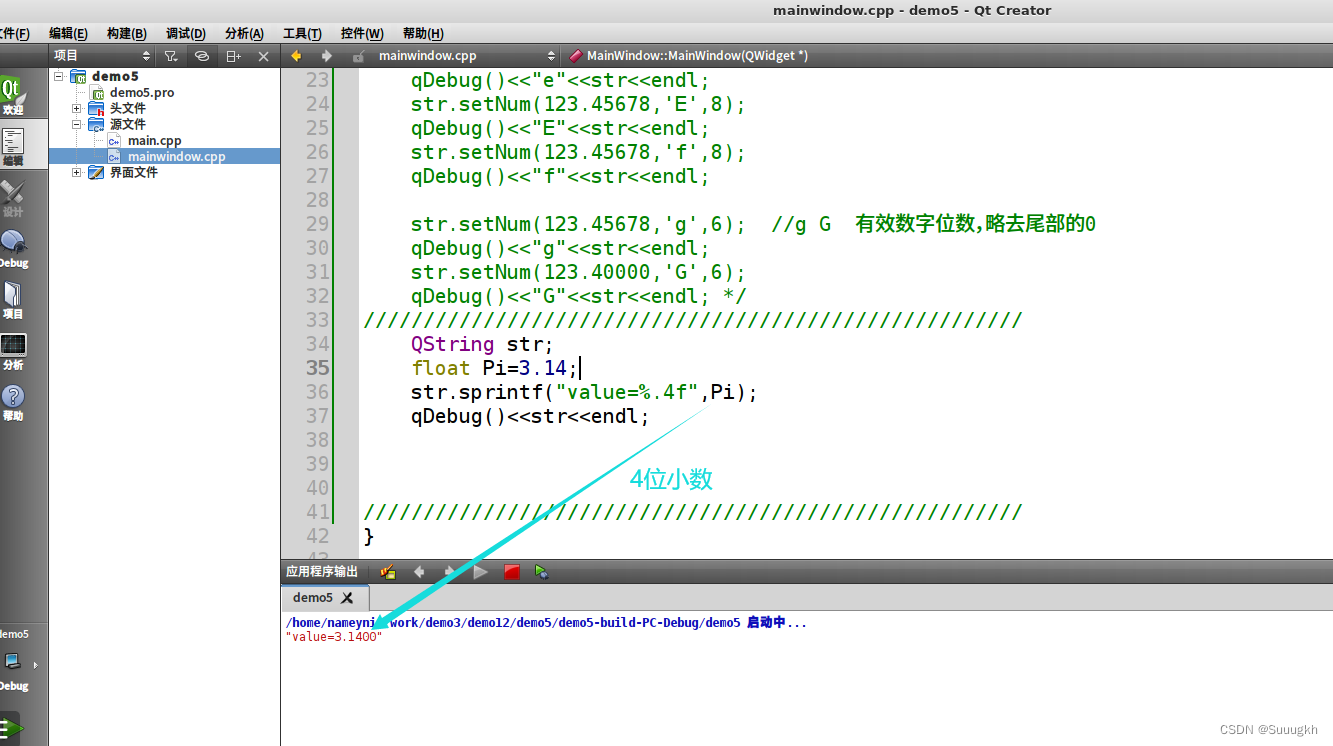Click the demo5 build path output line

(x=546, y=623)
